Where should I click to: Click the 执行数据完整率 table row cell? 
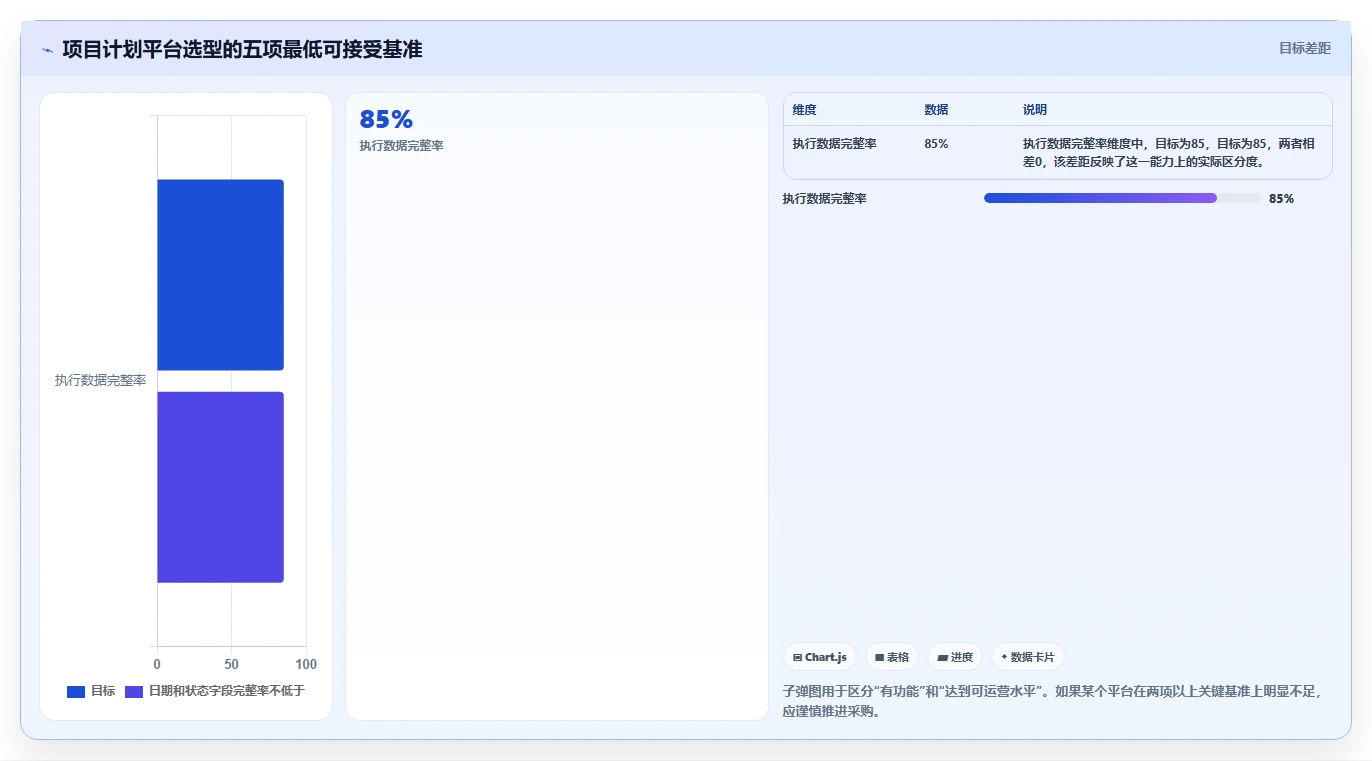(x=835, y=144)
